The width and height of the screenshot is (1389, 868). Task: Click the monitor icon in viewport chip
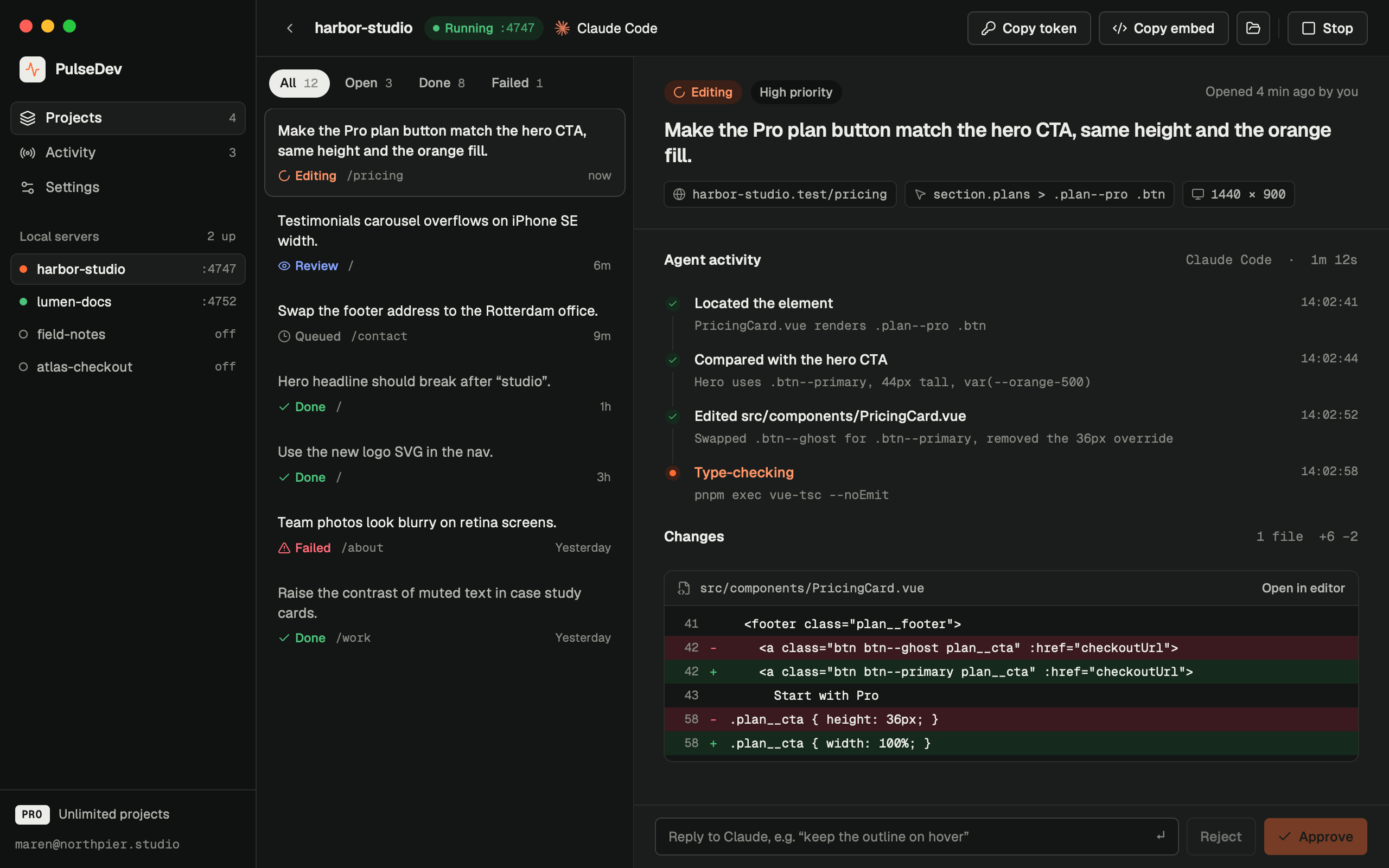1198,194
